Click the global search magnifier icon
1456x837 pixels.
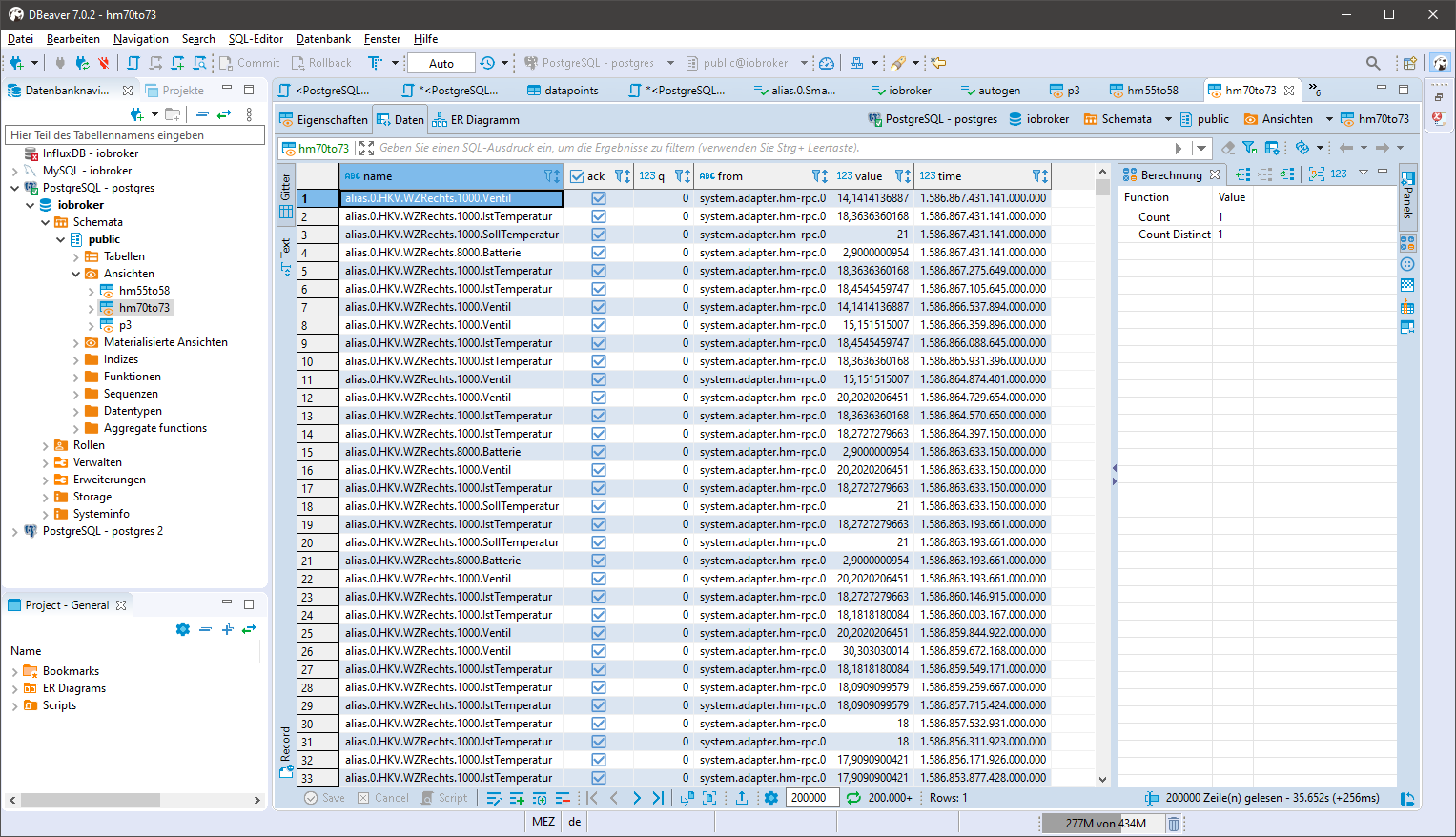1373,63
